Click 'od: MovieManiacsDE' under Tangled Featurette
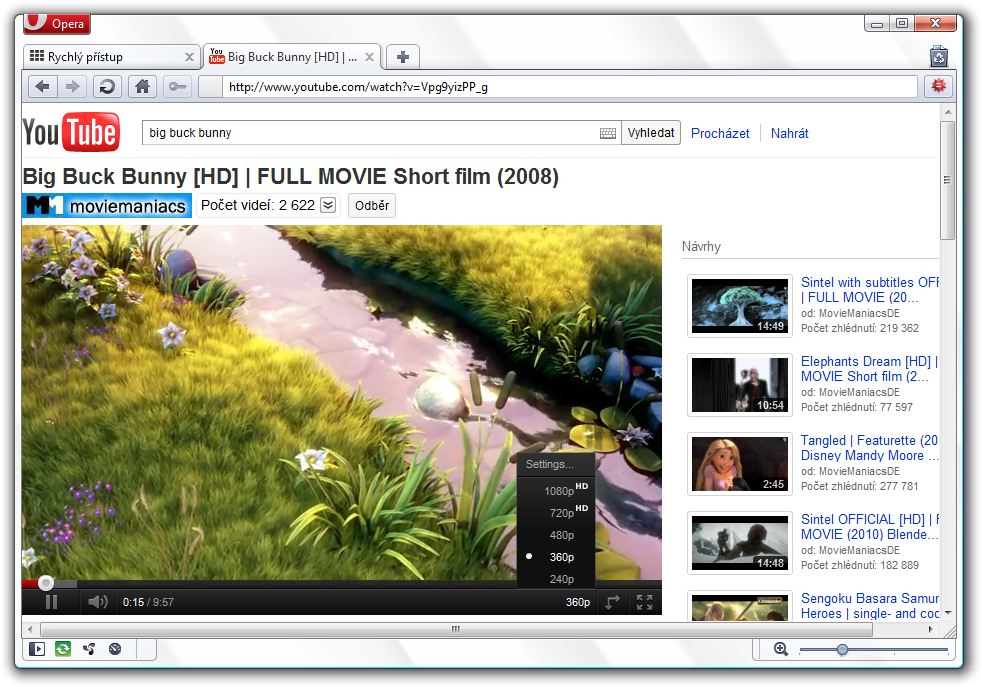Viewport: 982px width, 687px height. [x=850, y=471]
